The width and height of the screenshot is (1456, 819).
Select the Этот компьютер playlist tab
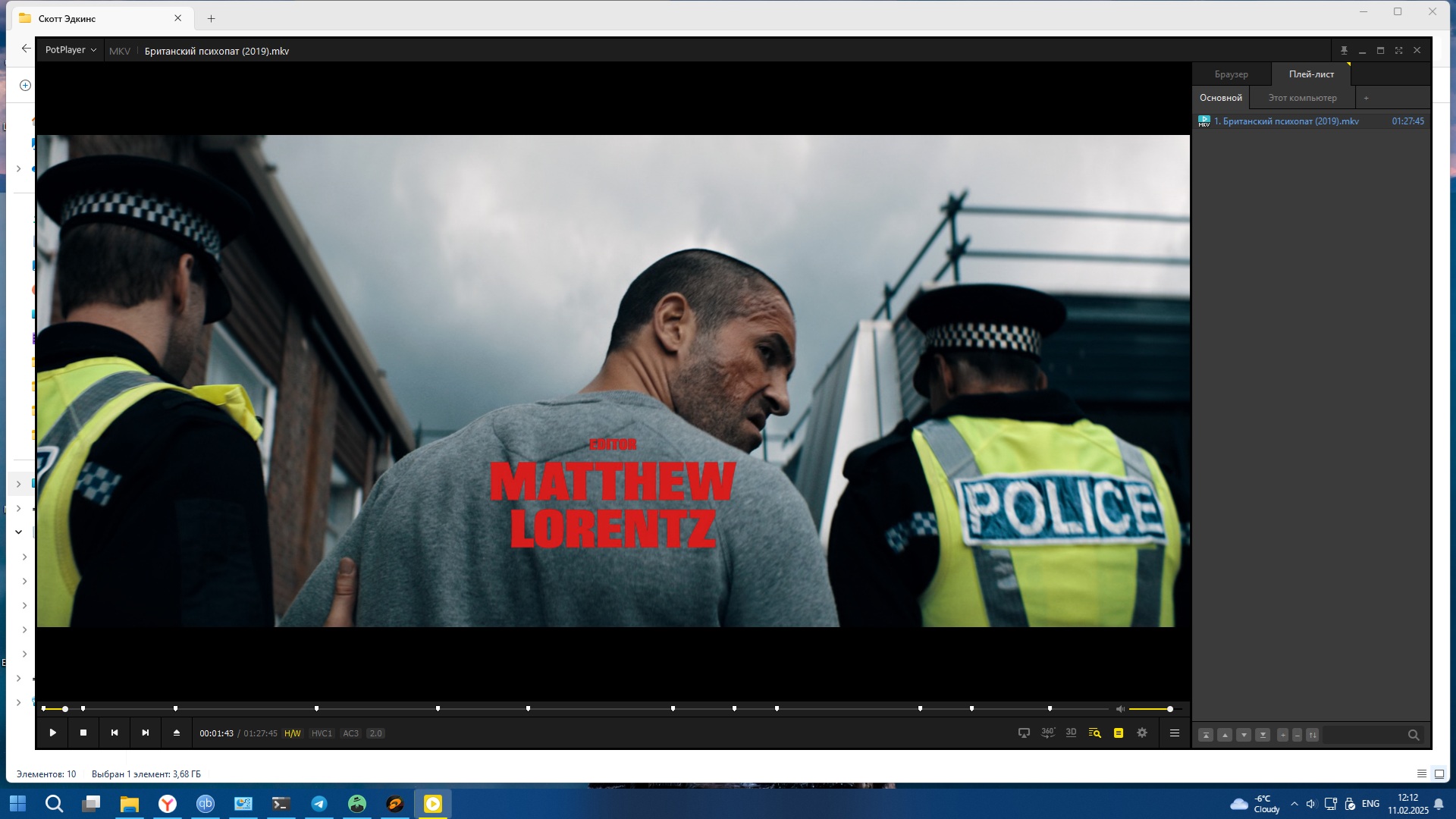(x=1302, y=98)
